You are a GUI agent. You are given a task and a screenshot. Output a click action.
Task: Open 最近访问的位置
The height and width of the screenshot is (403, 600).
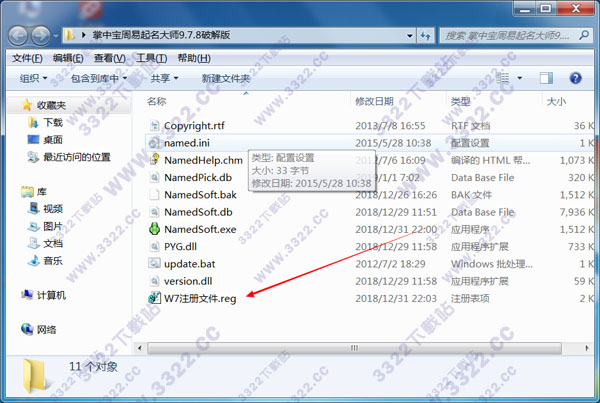click(x=77, y=157)
